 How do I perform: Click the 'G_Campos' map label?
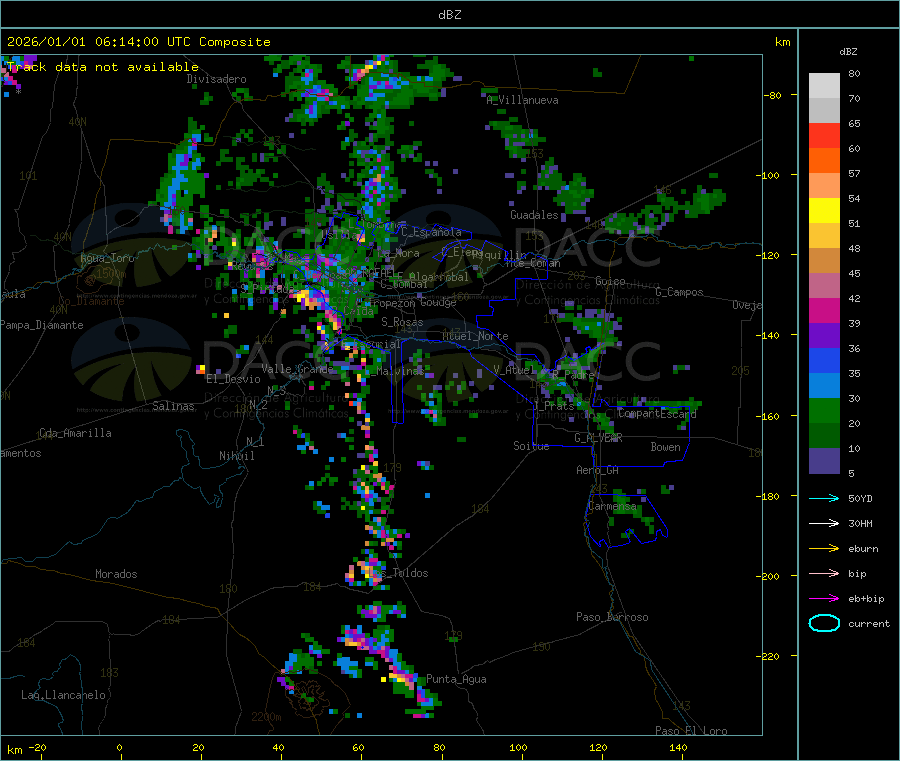coord(679,292)
